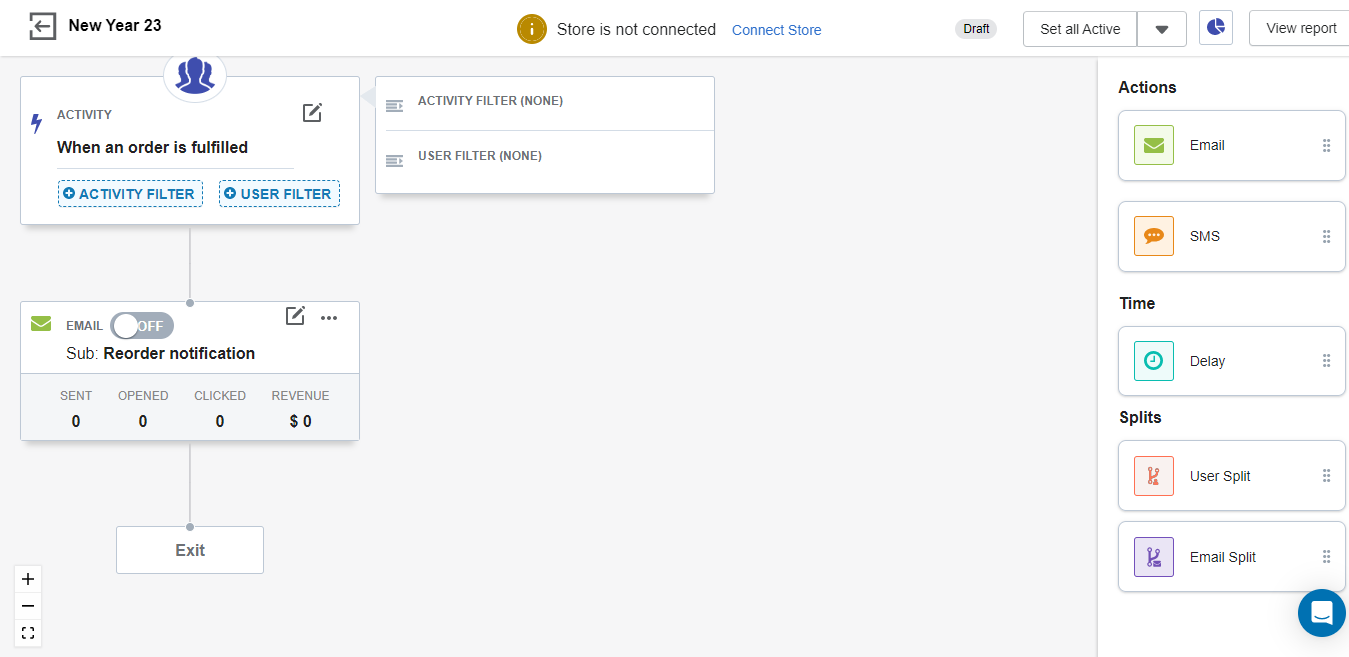
Task: Grab the drag handle on the SMS action
Action: coord(1327,236)
